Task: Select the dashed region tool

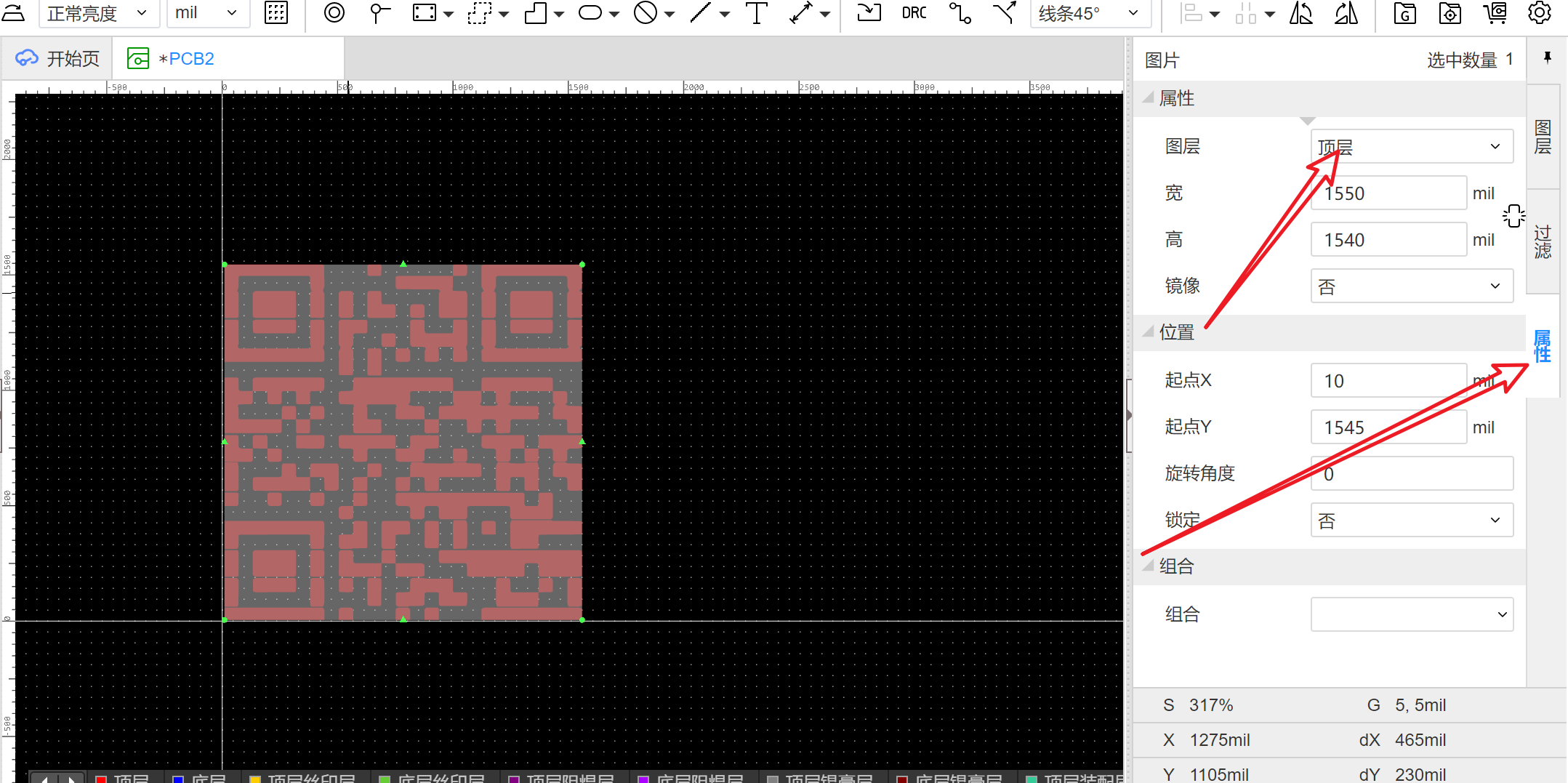Action: point(480,13)
